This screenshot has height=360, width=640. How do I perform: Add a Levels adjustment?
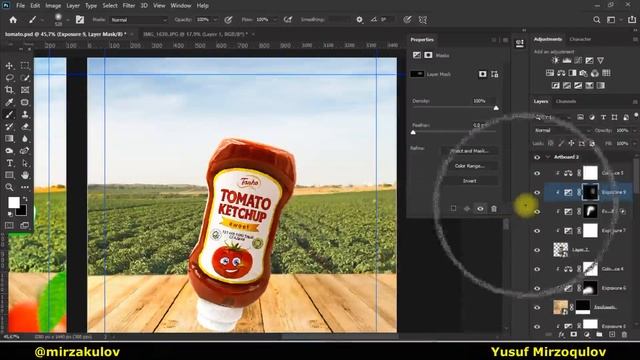567,60
